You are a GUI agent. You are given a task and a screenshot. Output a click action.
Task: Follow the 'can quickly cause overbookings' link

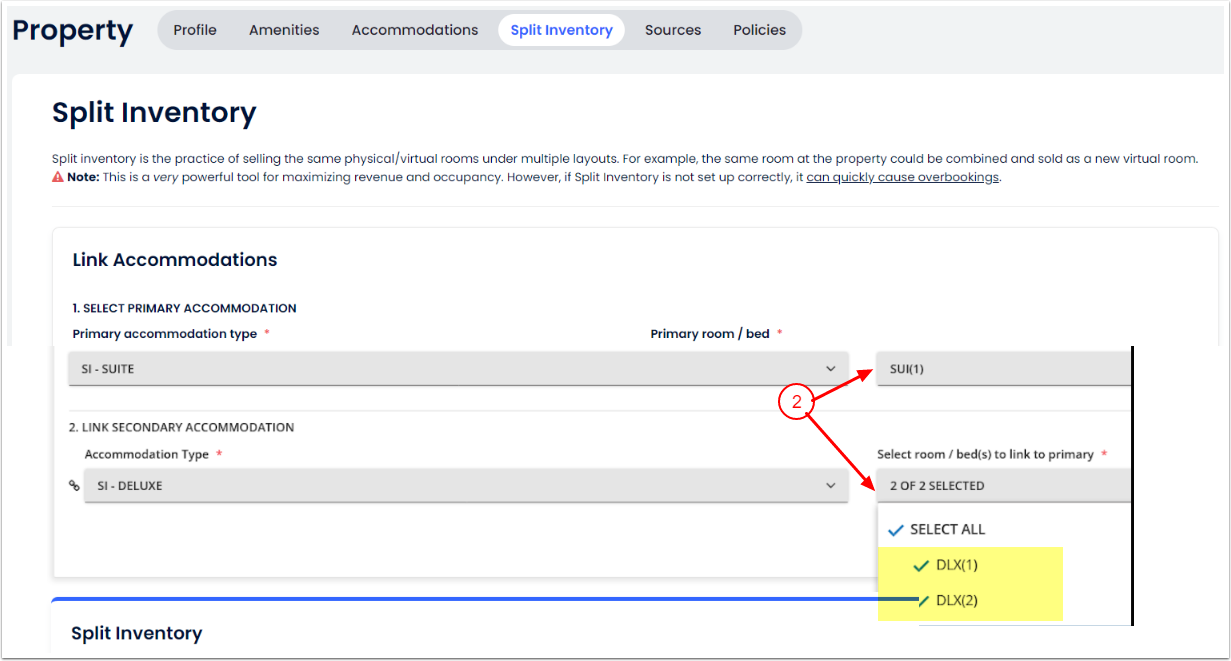coord(902,177)
